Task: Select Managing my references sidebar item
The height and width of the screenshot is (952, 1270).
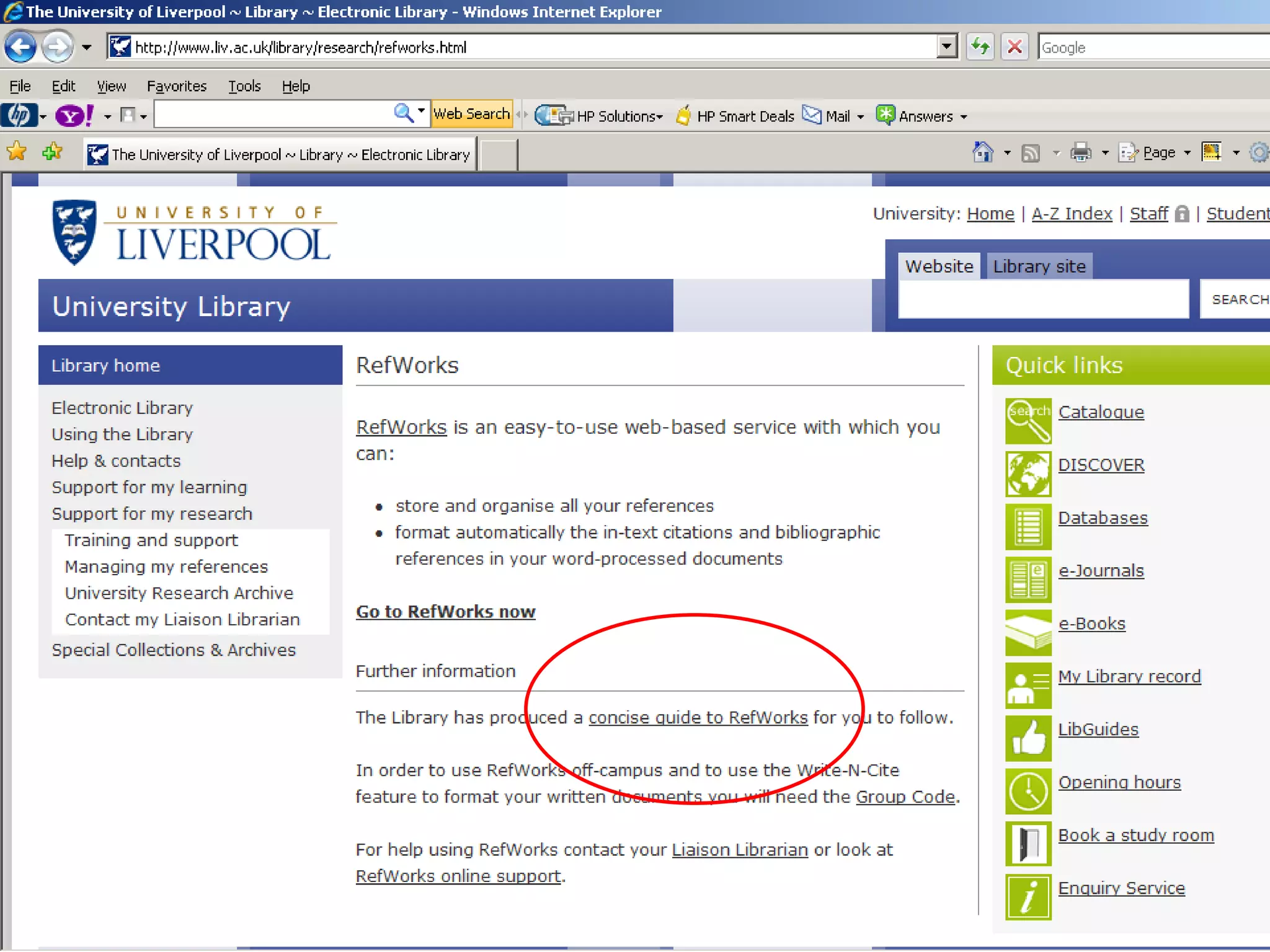Action: (x=166, y=567)
